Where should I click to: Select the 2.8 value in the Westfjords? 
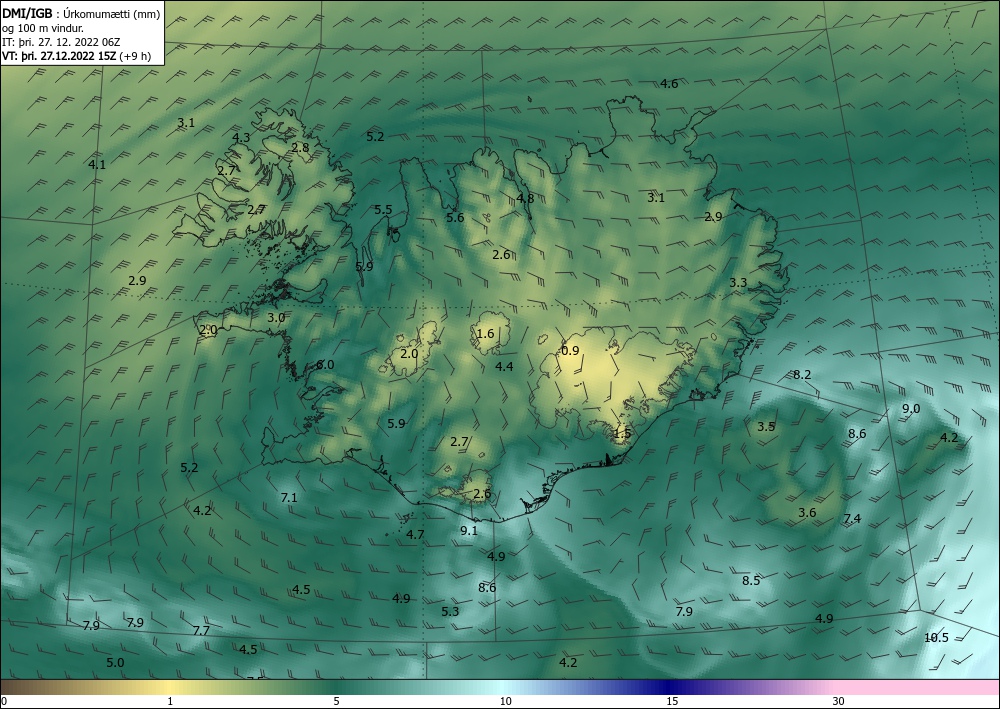point(300,147)
